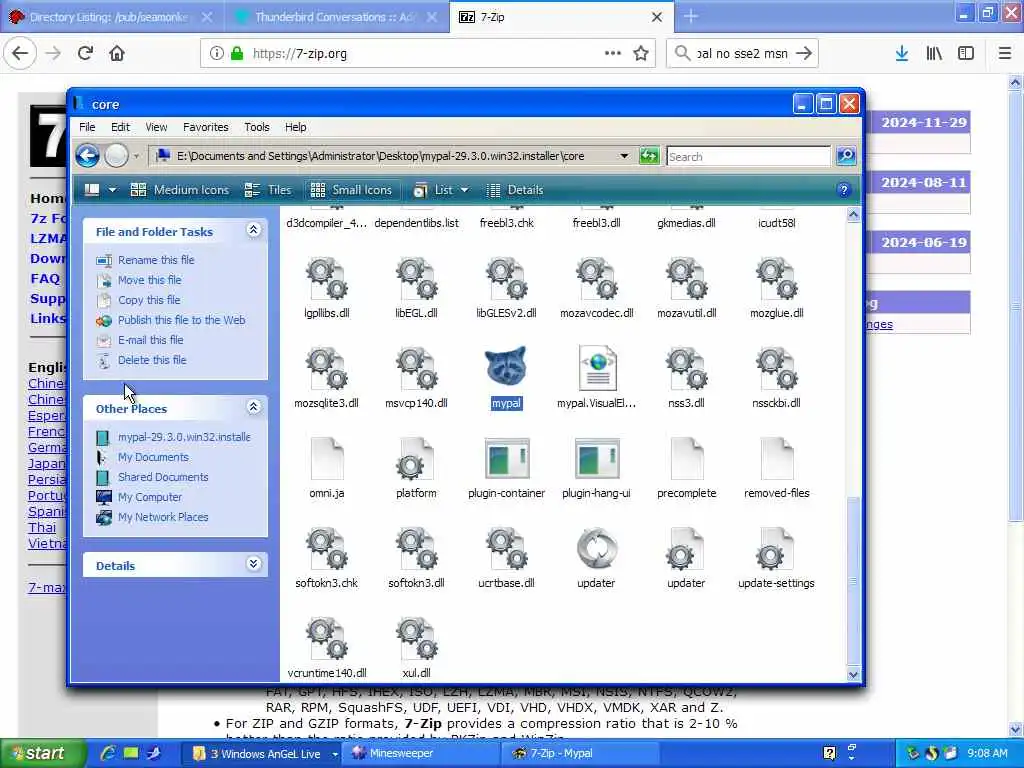
Task: Click Rename this file task link
Action: (156, 260)
